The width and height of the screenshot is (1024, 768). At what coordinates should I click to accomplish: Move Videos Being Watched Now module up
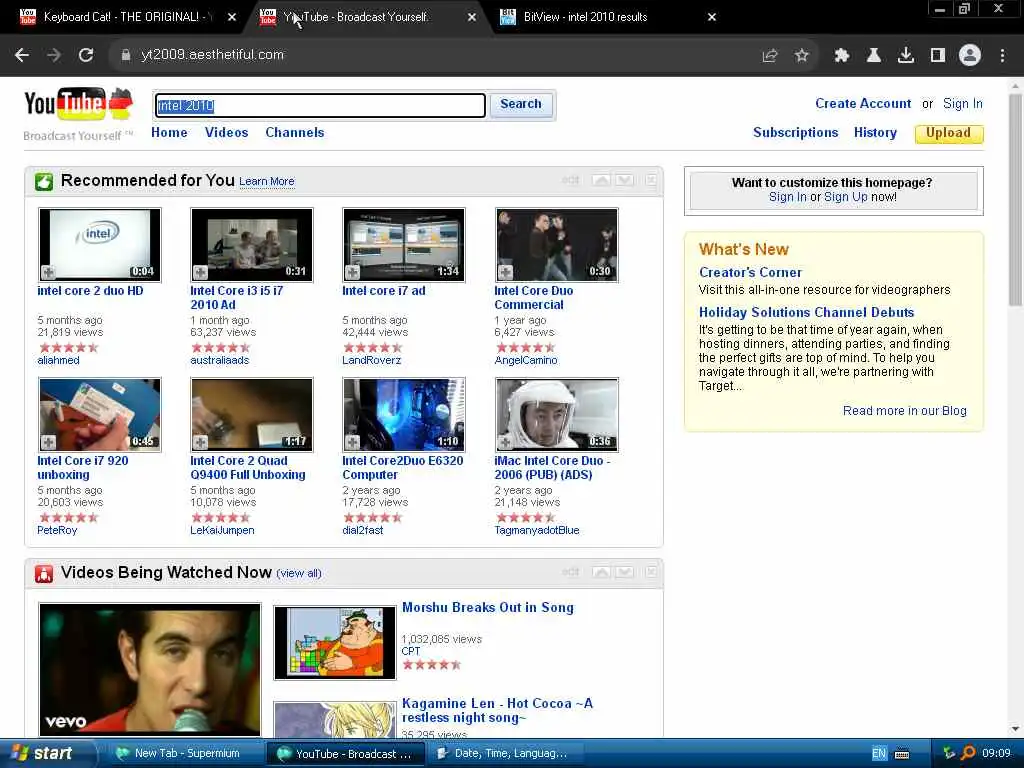pos(601,572)
